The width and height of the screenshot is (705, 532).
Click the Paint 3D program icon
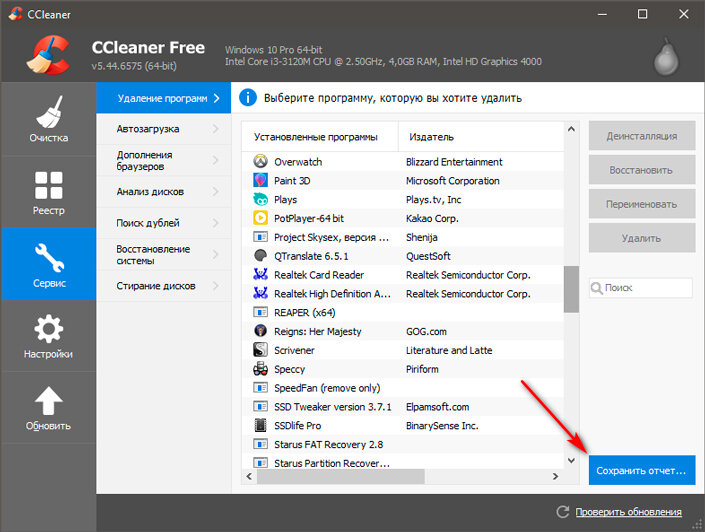pyautogui.click(x=260, y=180)
